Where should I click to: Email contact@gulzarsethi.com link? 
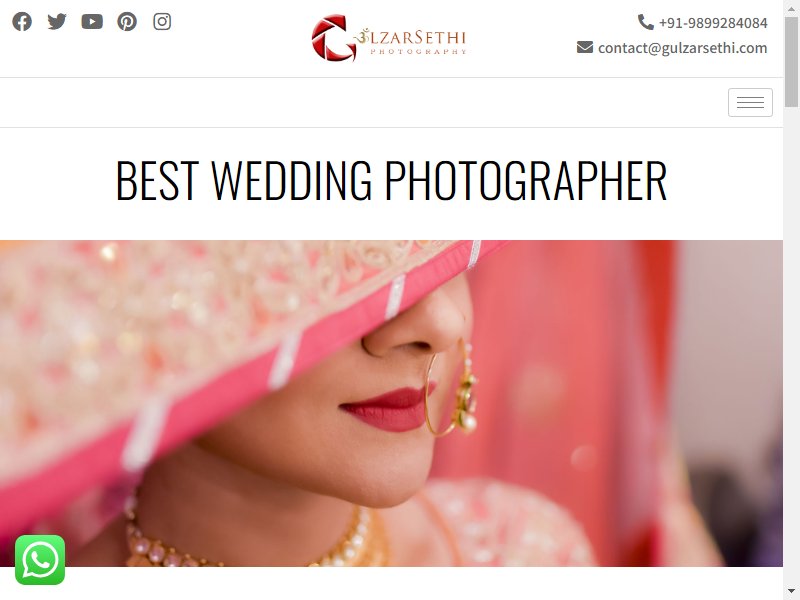point(682,48)
